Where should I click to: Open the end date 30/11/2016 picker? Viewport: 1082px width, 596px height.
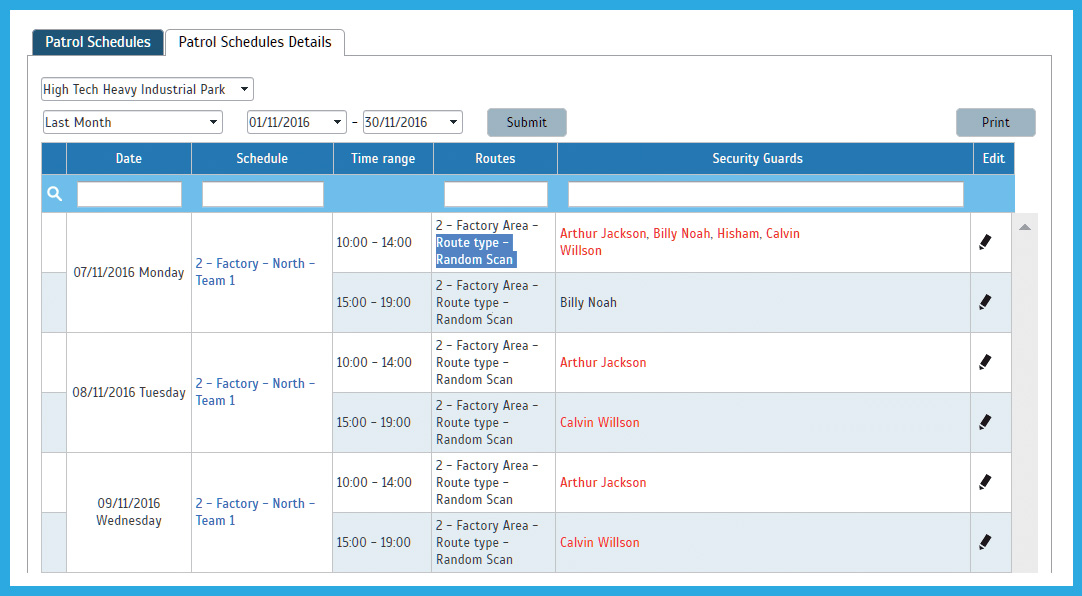(x=412, y=122)
